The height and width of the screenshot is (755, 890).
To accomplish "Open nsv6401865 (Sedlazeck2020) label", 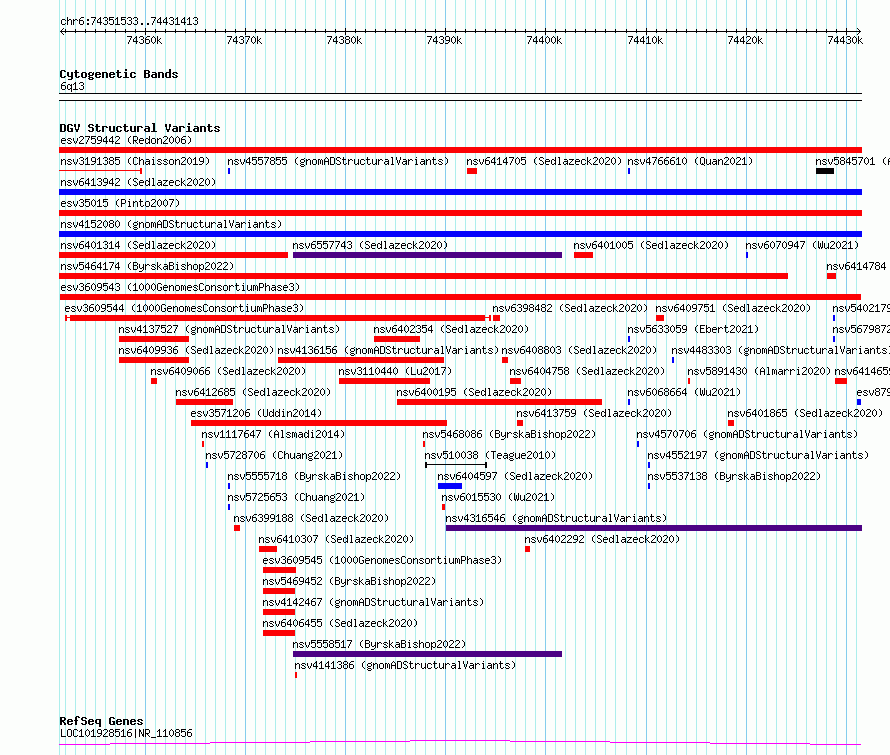I will [x=805, y=413].
